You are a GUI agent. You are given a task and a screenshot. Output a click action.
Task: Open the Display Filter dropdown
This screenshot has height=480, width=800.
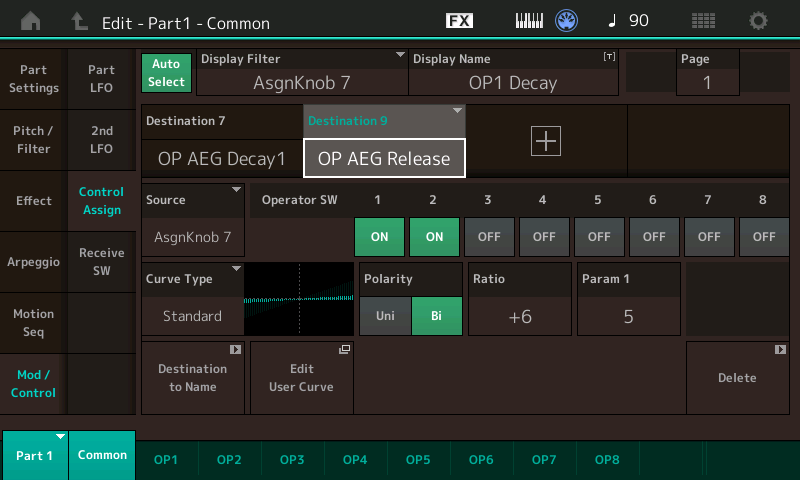pyautogui.click(x=303, y=73)
